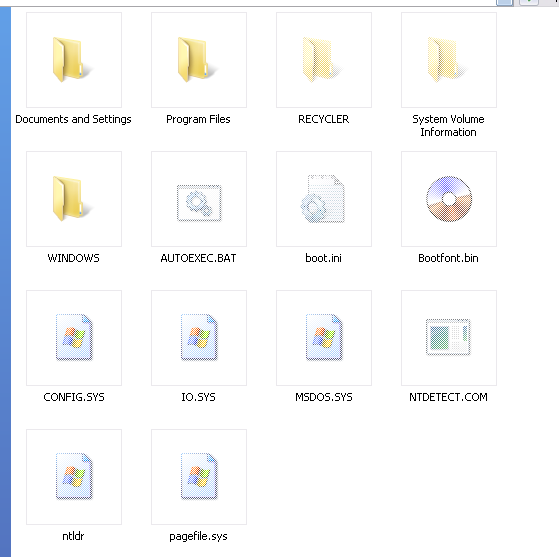
Task: Click the Documents and Settings name label
Action: coord(73,119)
